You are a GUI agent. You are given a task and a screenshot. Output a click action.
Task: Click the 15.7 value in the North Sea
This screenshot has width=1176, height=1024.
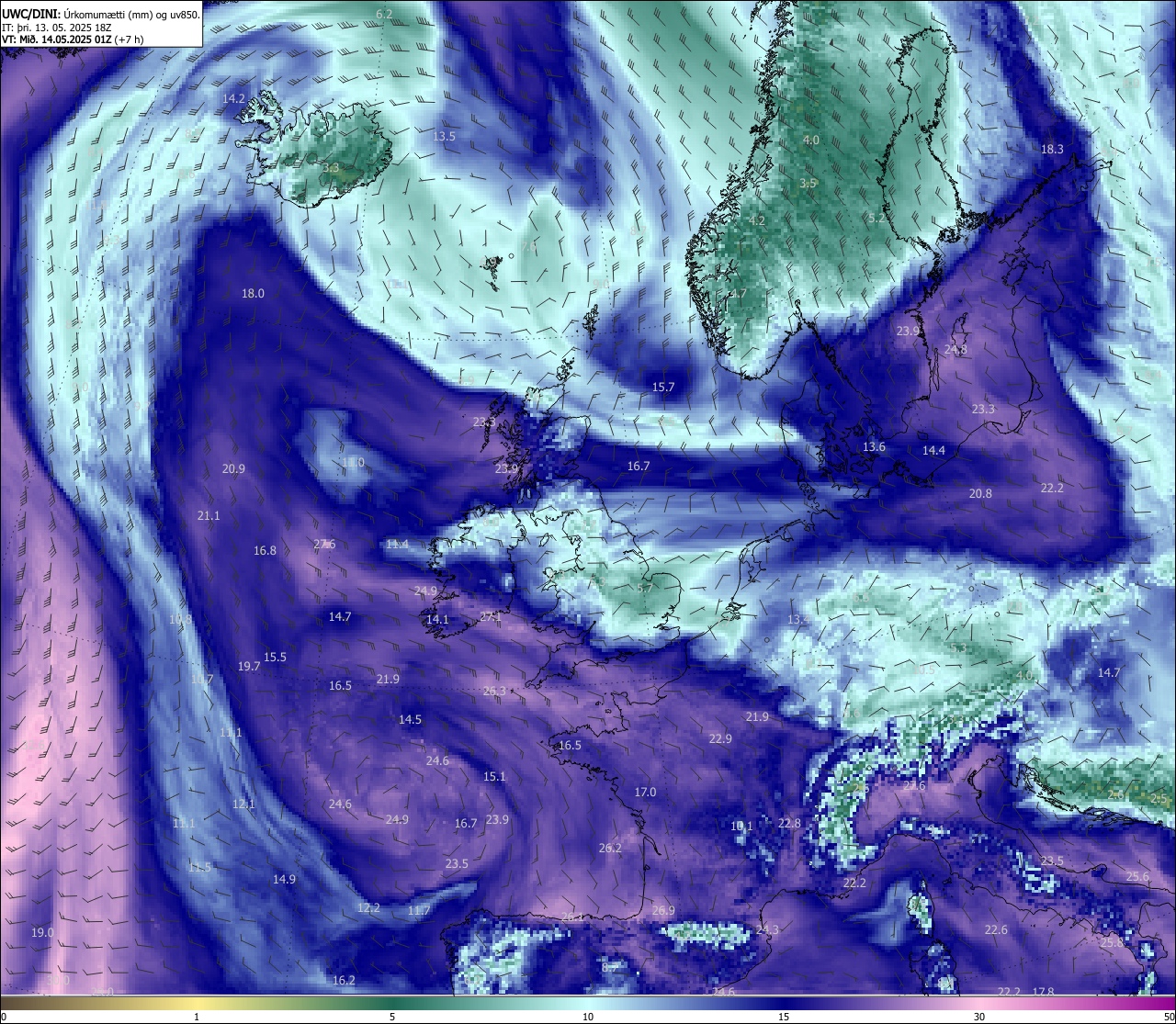[663, 387]
